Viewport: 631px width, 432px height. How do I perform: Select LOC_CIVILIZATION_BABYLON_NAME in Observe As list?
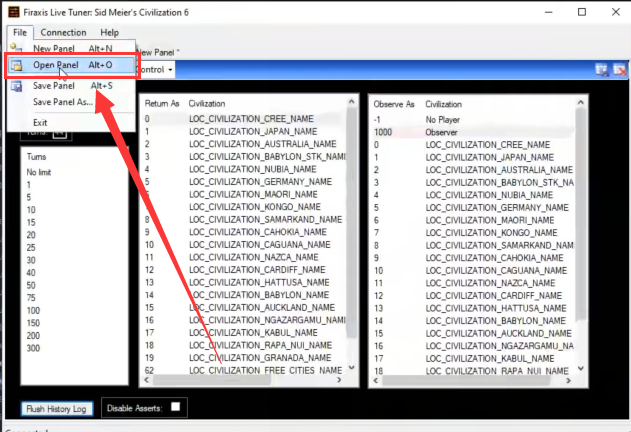click(473, 321)
